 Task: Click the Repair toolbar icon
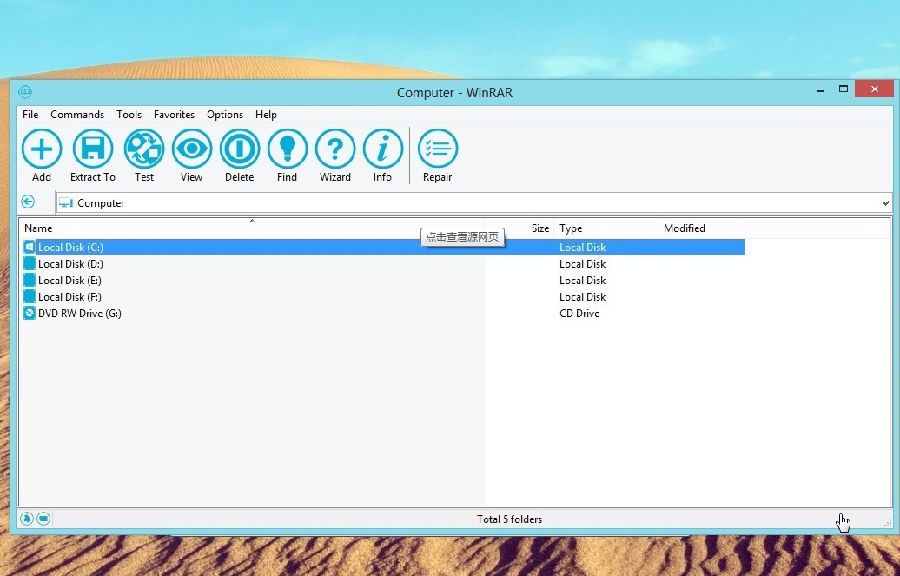coord(438,149)
